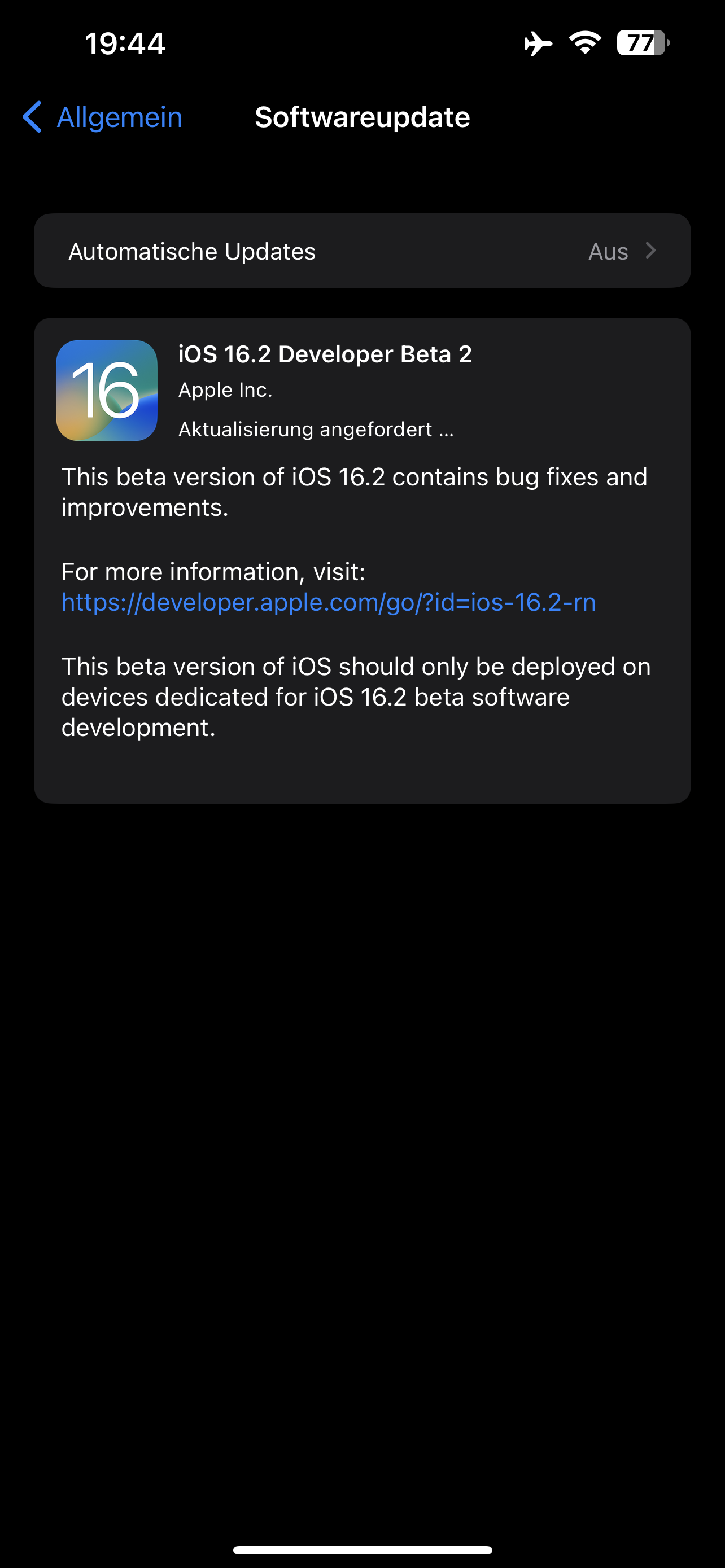Tap the blue back chevron icon
This screenshot has height=1568, width=725.
pos(32,117)
